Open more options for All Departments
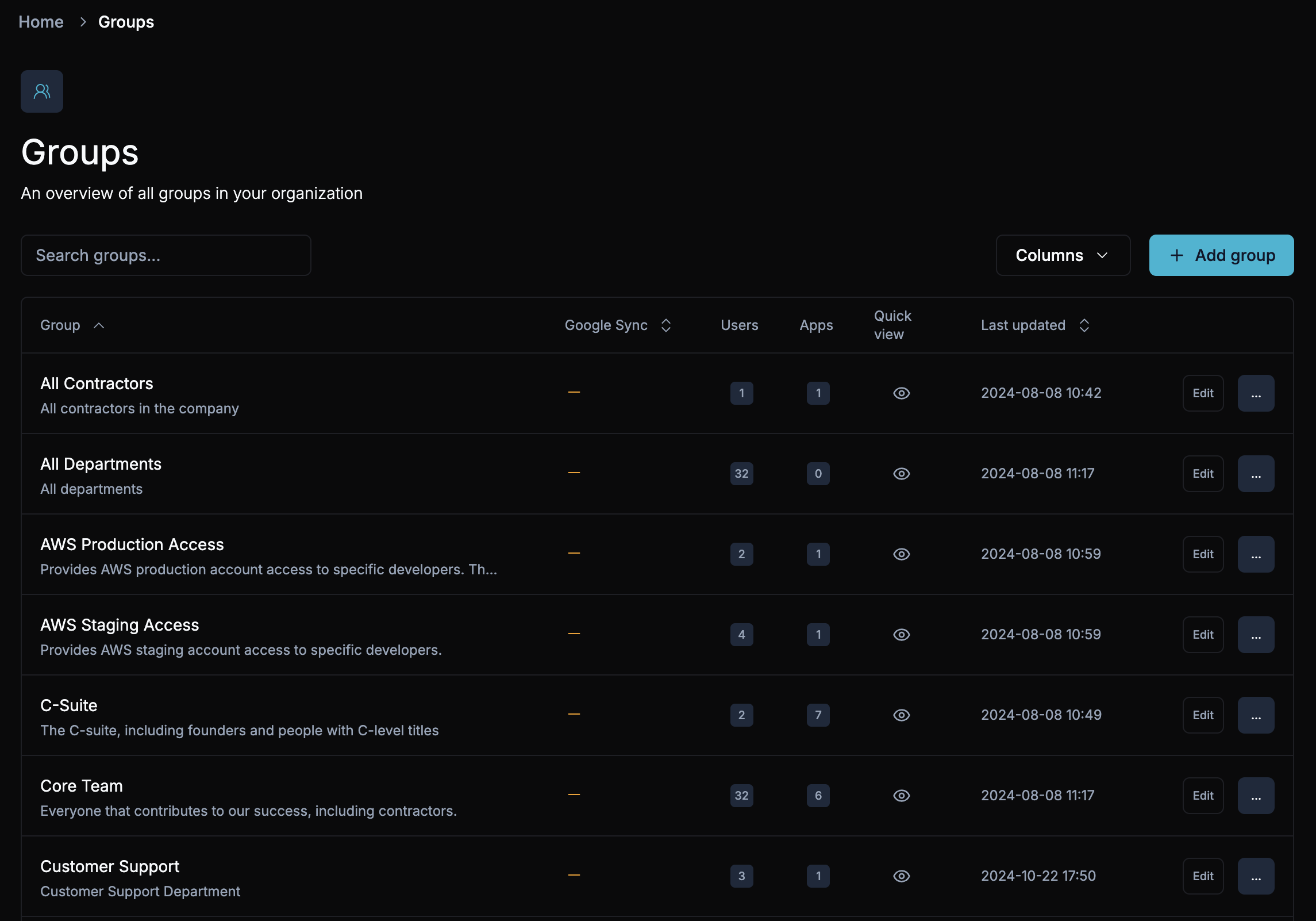 [1256, 474]
